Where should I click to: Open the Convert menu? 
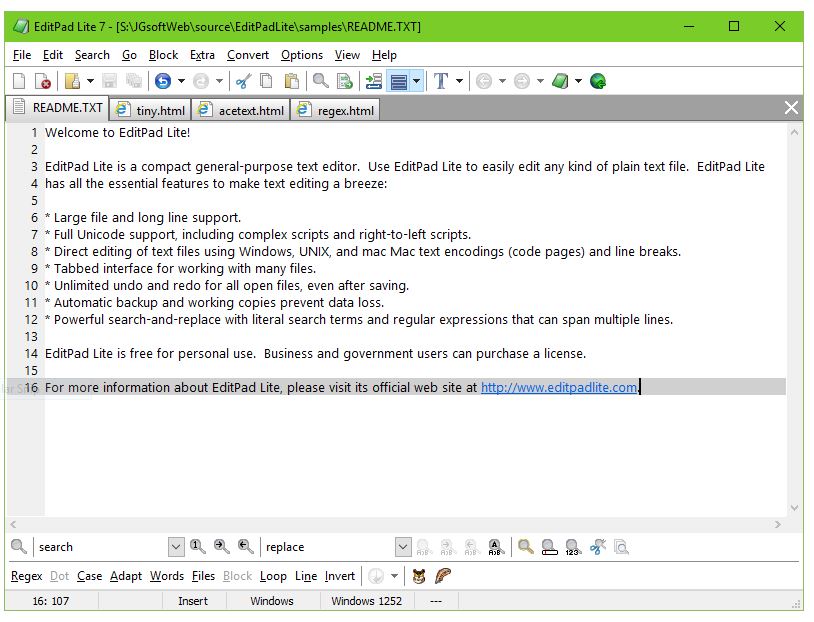[247, 55]
